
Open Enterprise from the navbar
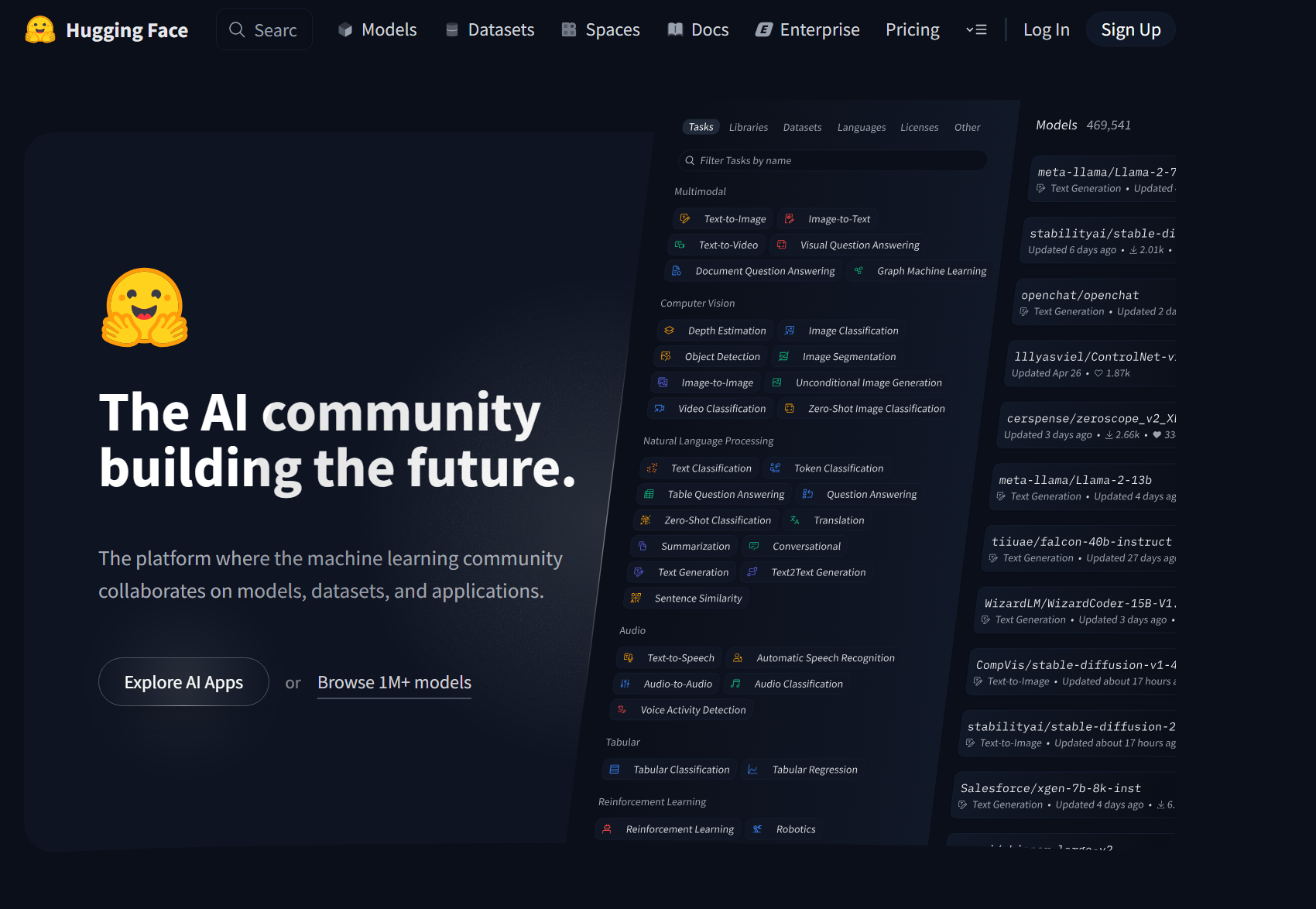[x=807, y=29]
